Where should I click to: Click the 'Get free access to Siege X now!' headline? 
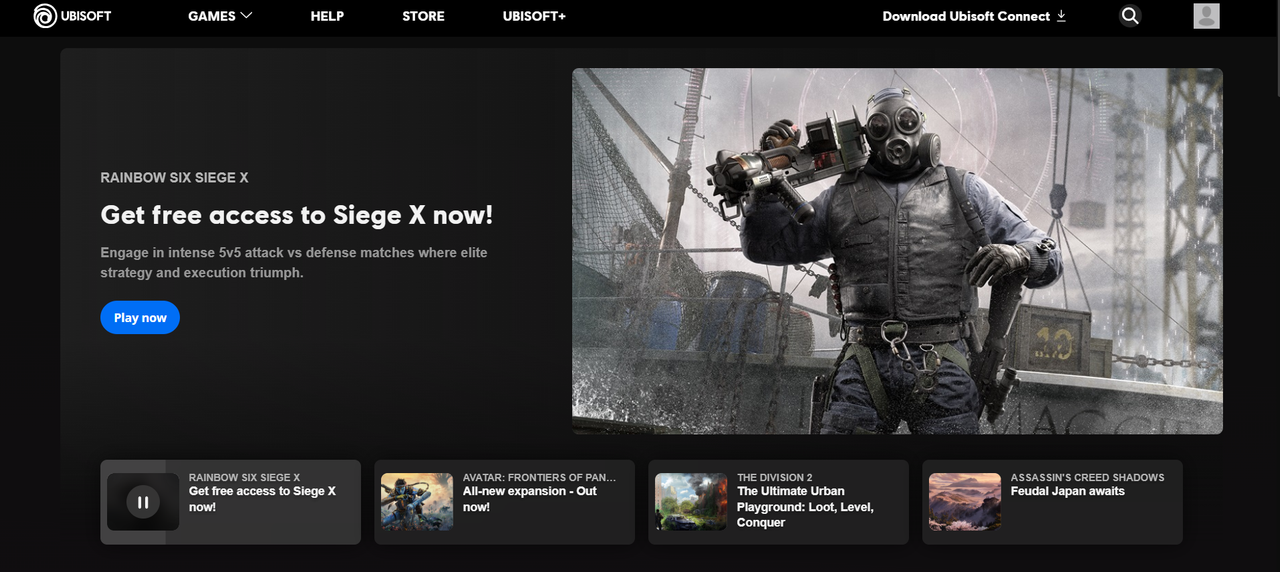(297, 215)
